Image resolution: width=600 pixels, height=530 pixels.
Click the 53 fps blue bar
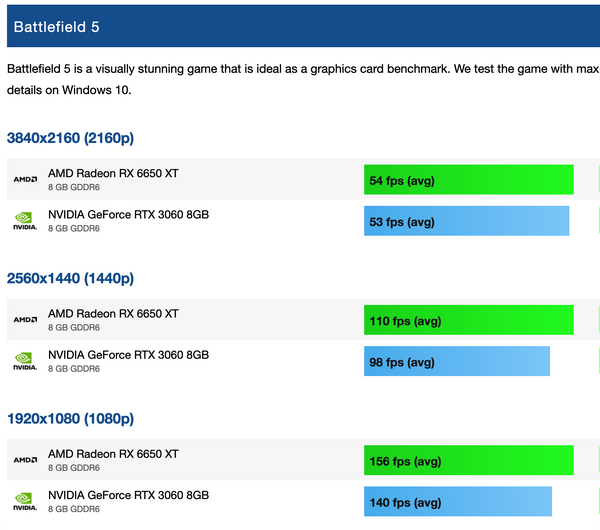pos(466,221)
